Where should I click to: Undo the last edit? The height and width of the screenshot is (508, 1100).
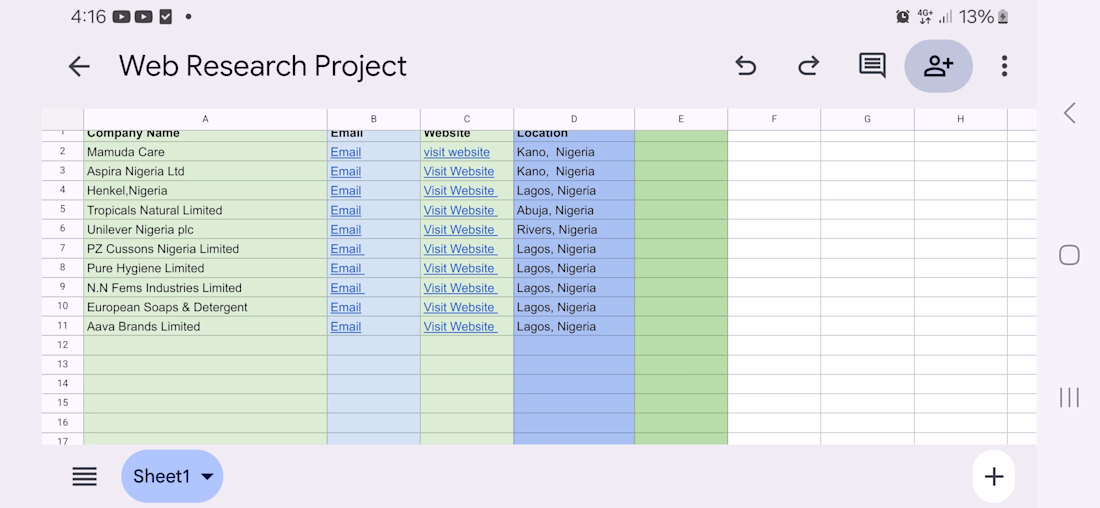[745, 66]
